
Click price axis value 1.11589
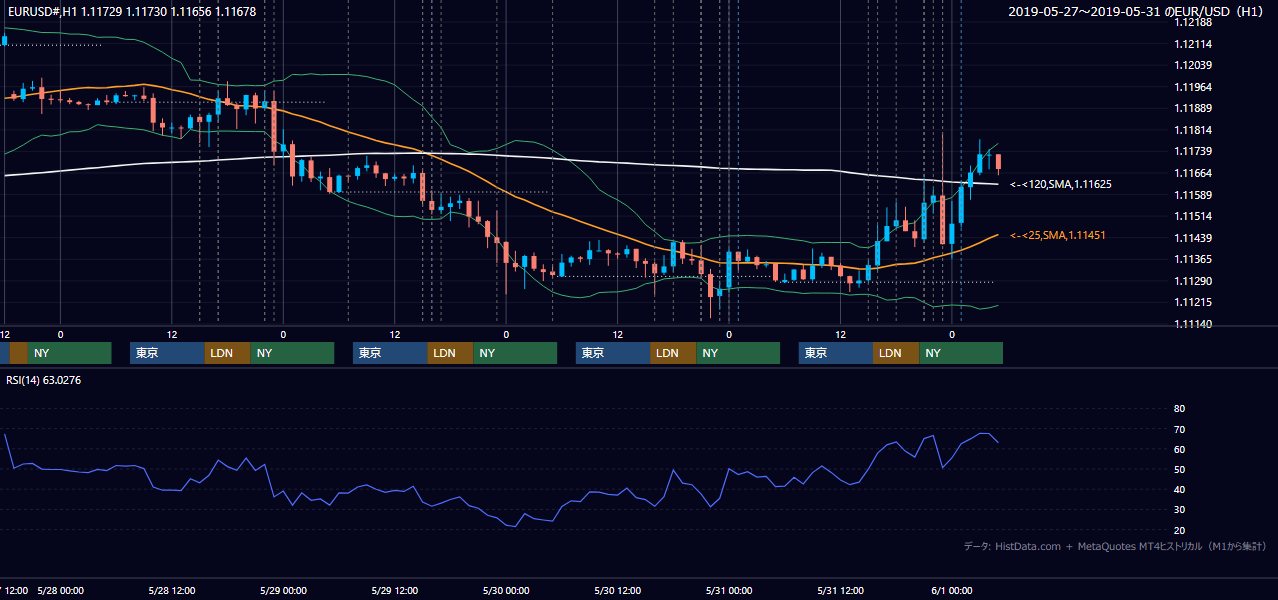click(x=1192, y=194)
